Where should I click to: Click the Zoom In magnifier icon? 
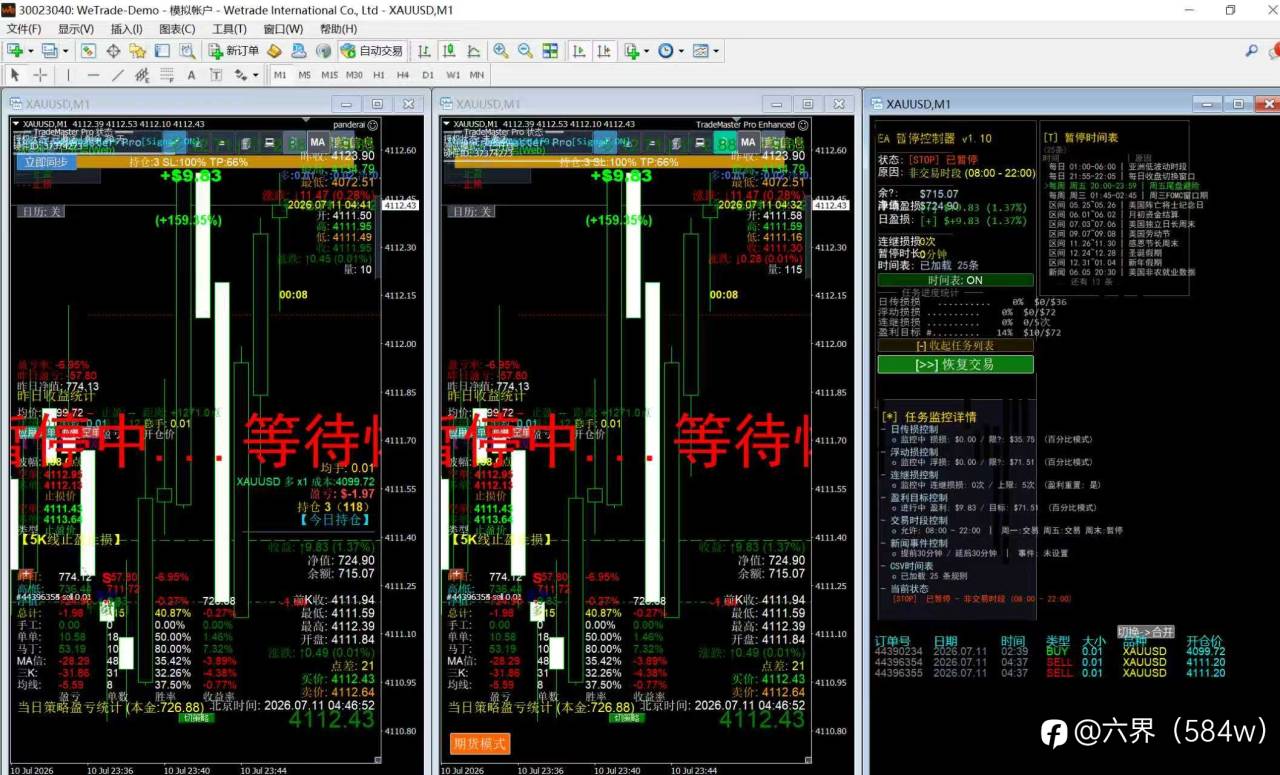point(500,51)
